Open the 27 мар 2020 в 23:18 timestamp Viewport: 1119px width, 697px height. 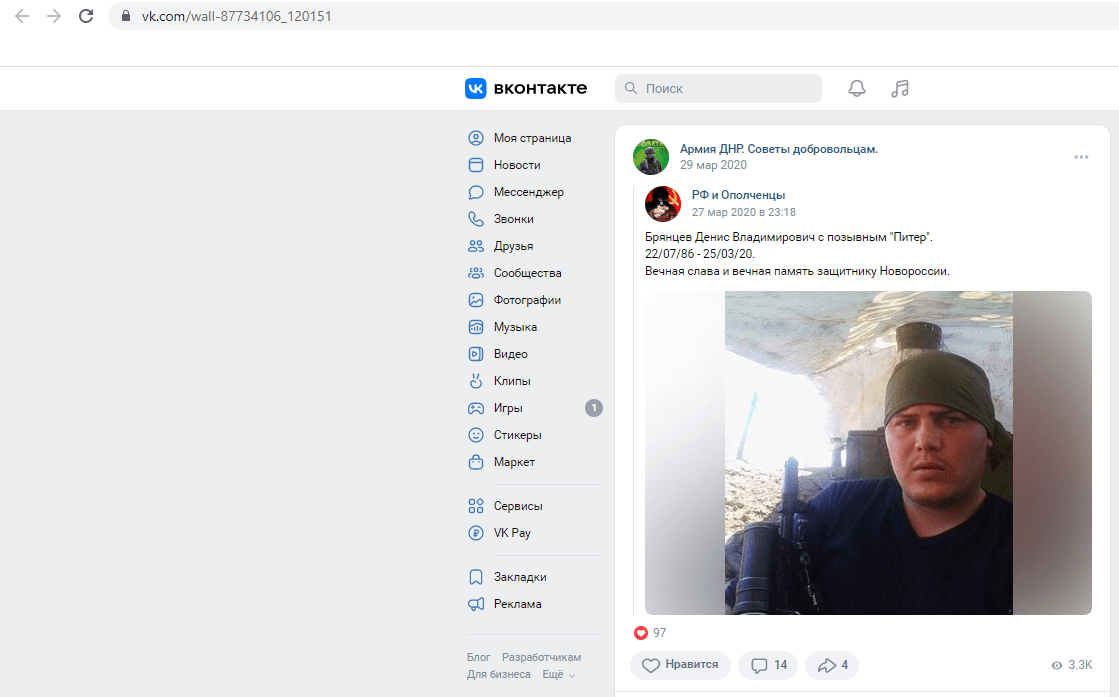coord(744,212)
